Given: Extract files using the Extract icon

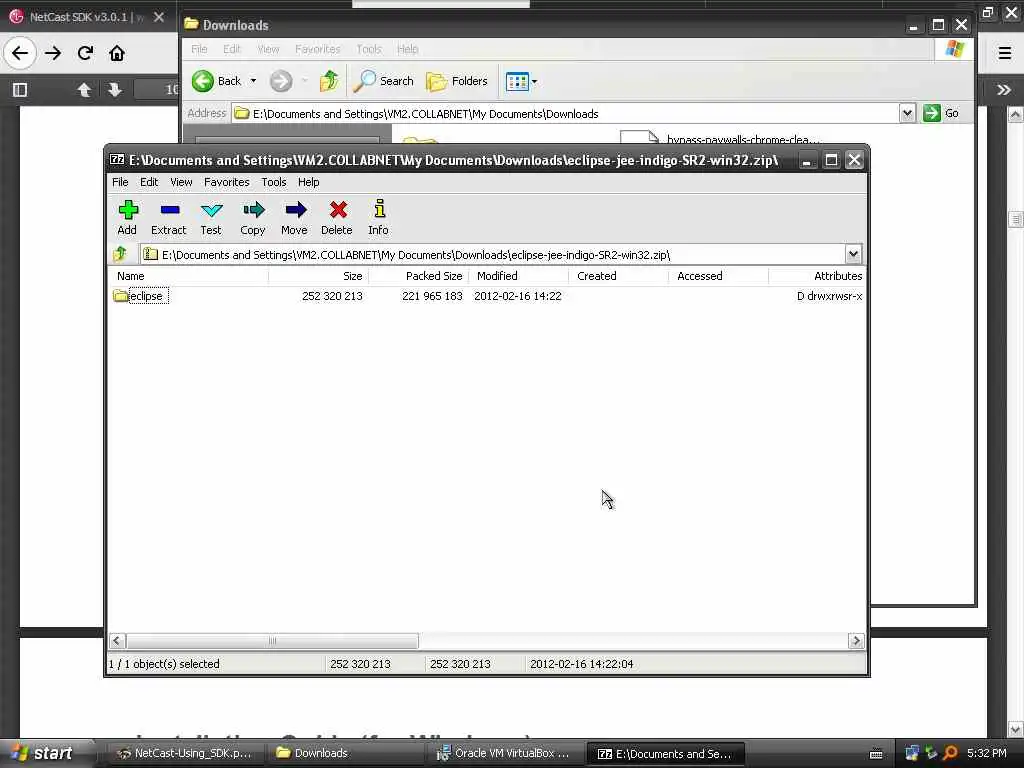Looking at the screenshot, I should 168,217.
